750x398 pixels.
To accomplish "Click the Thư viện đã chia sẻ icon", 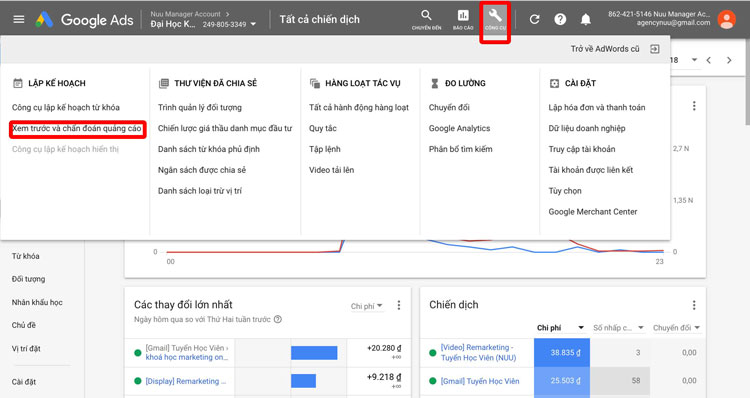I will [164, 83].
